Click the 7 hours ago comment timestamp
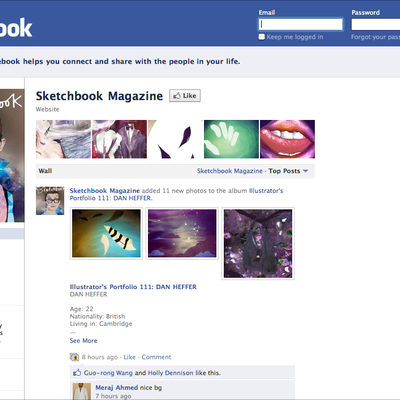This screenshot has height=400, width=400. [x=113, y=396]
